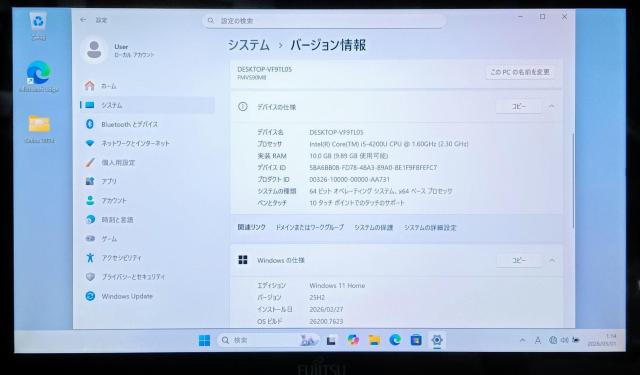The height and width of the screenshot is (375, 640).
Task: Click the info icon beside デバイスの仕様
Action: [243, 107]
